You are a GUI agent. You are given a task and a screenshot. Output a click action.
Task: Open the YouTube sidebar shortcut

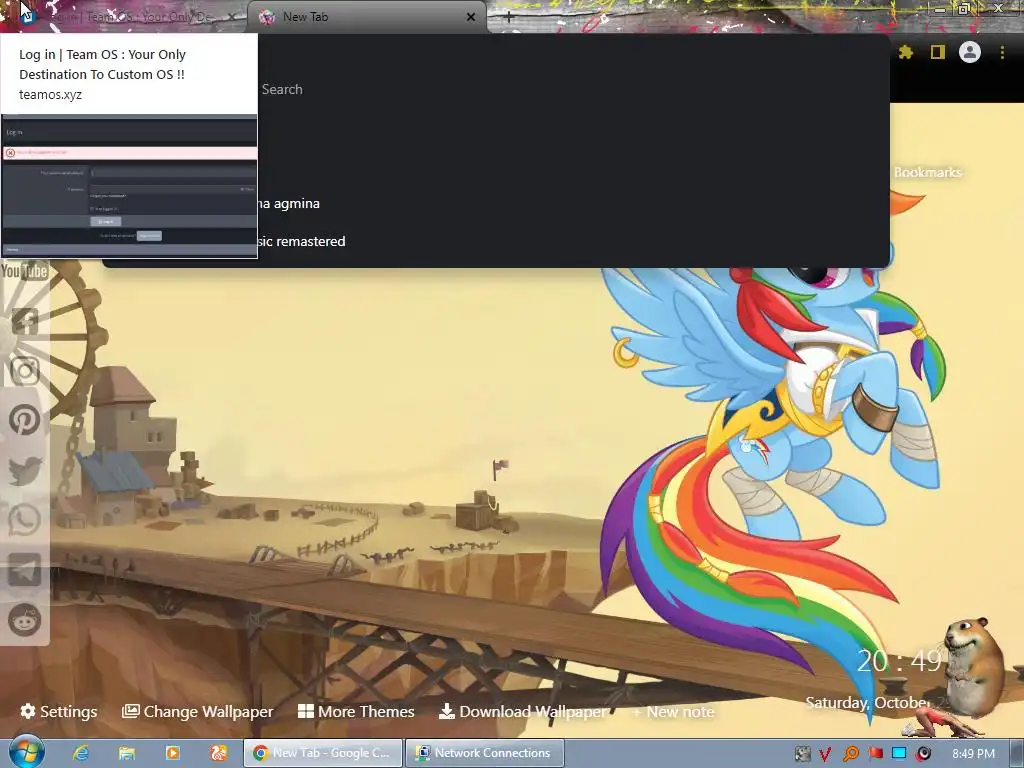click(24, 271)
